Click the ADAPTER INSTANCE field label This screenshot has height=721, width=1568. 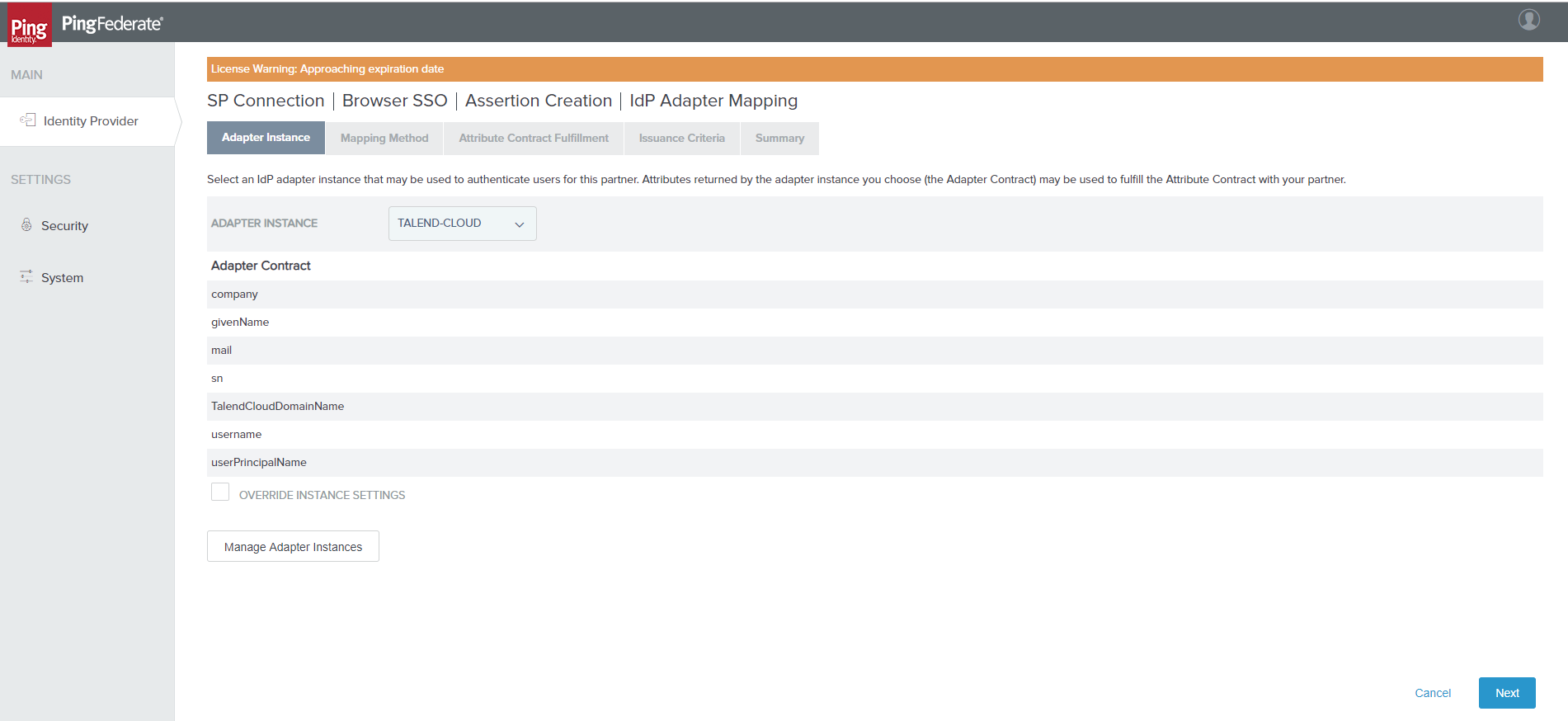[x=264, y=224]
